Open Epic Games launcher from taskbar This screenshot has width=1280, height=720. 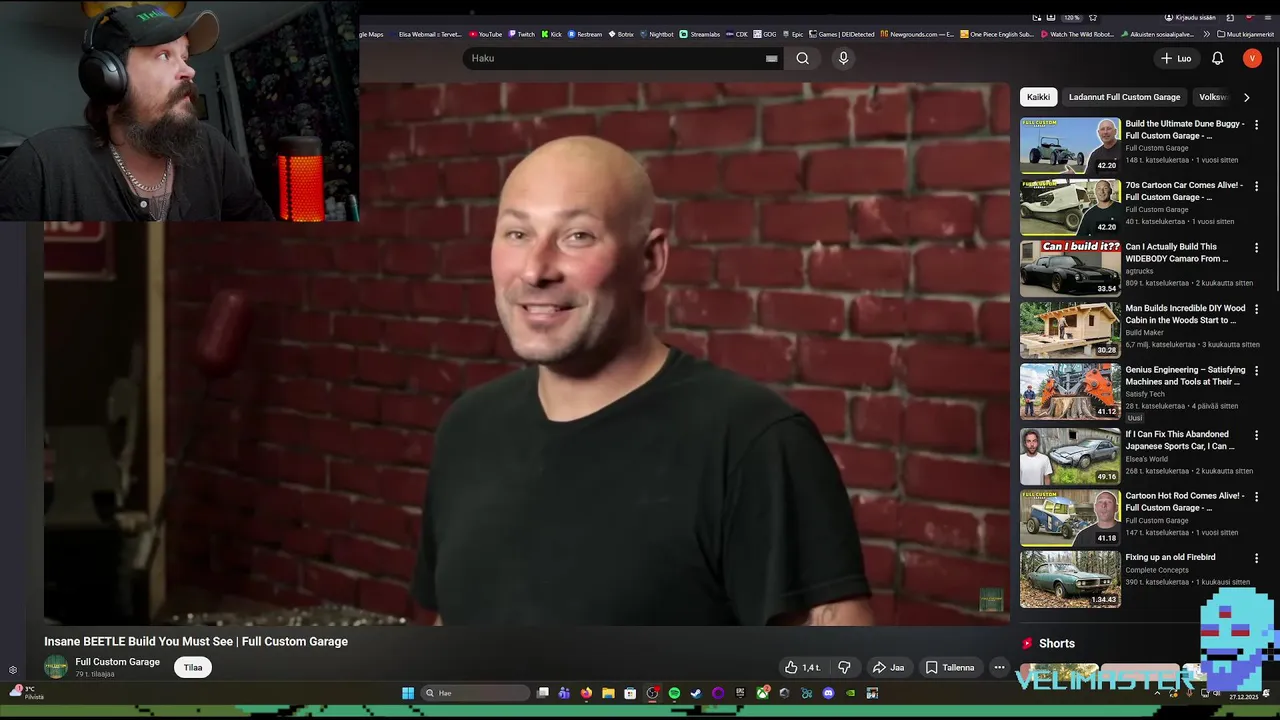point(740,693)
